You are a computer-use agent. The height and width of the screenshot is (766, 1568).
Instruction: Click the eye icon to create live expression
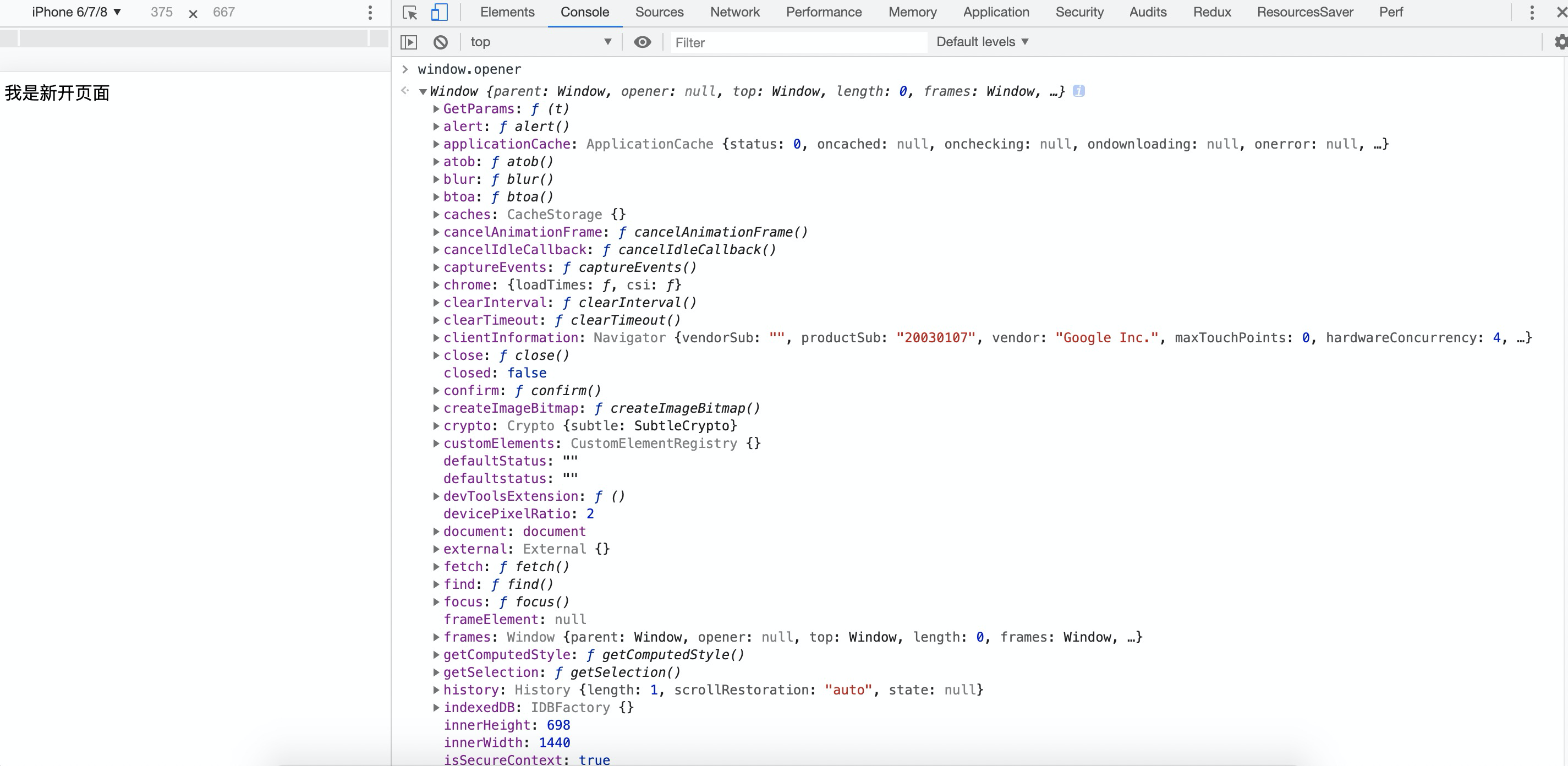pos(642,42)
